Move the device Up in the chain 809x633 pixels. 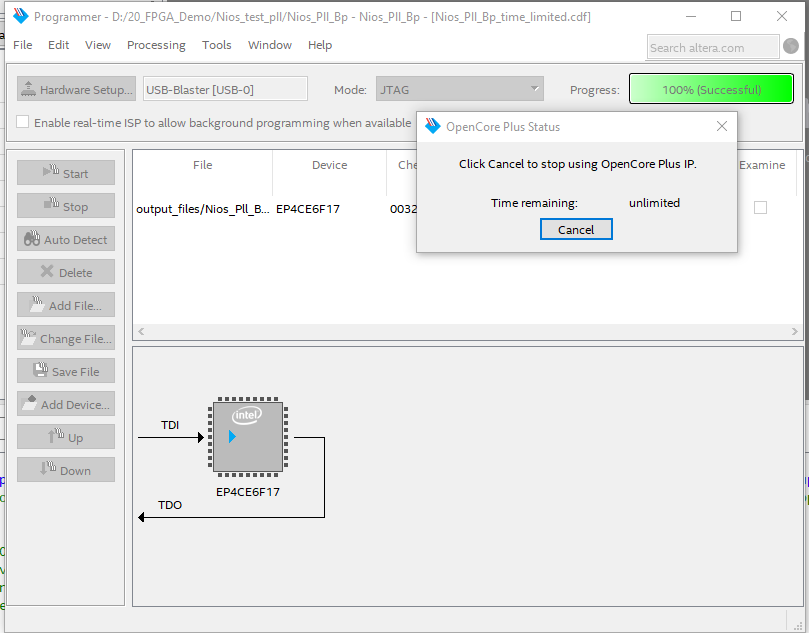coord(66,437)
